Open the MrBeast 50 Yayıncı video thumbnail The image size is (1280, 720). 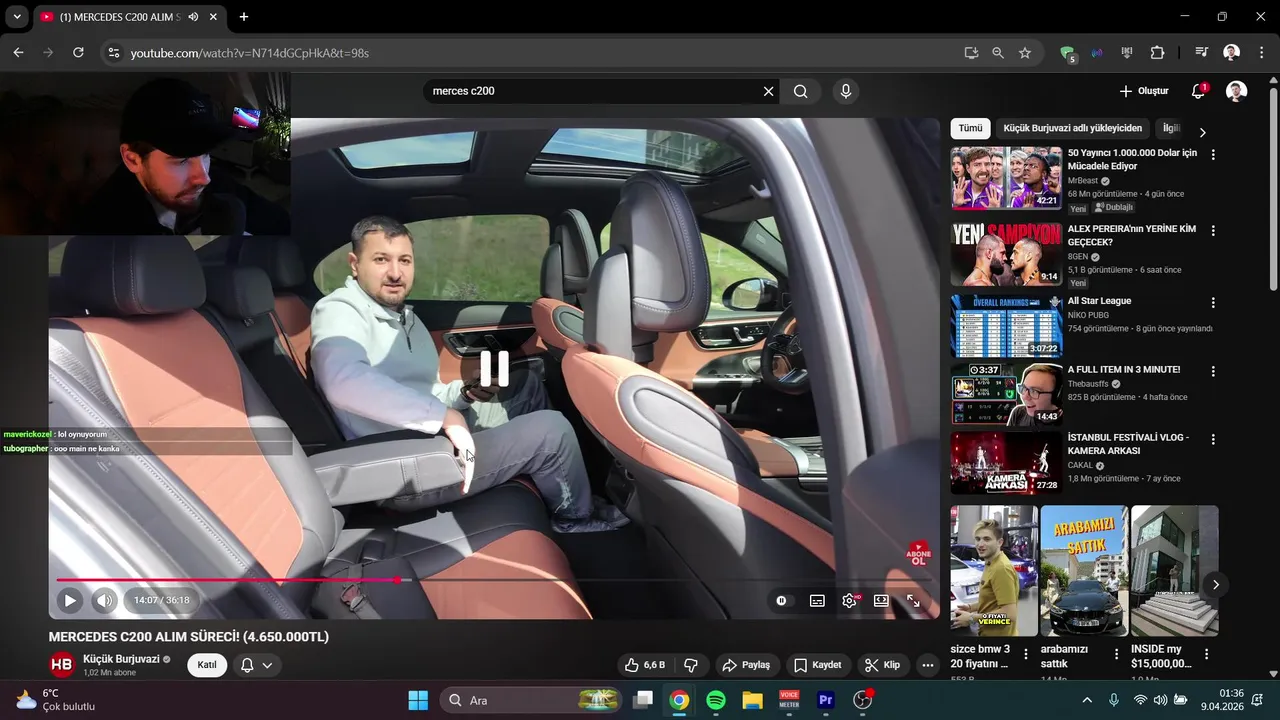[x=1006, y=178]
